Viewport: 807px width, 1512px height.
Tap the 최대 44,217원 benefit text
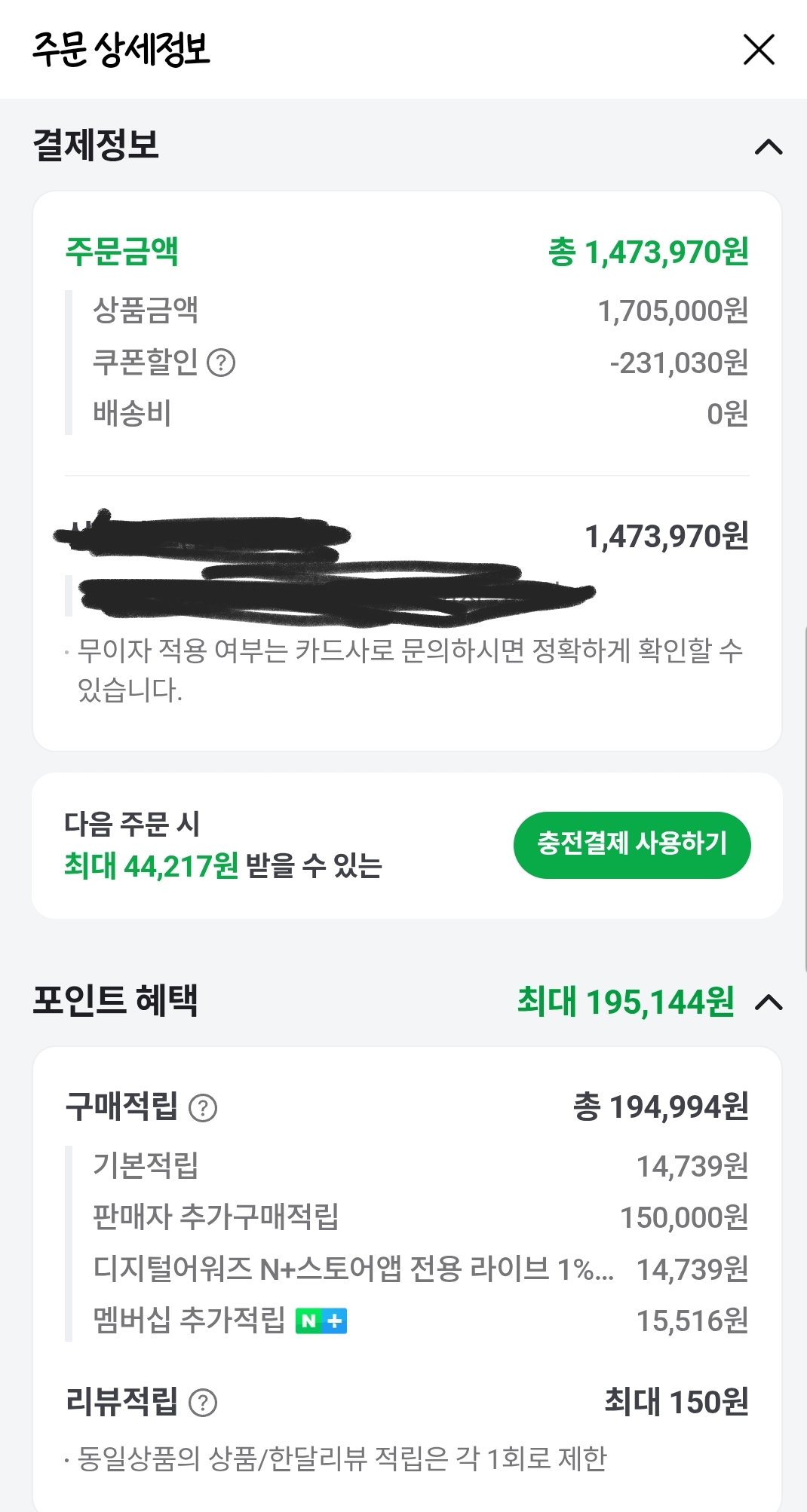[151, 866]
